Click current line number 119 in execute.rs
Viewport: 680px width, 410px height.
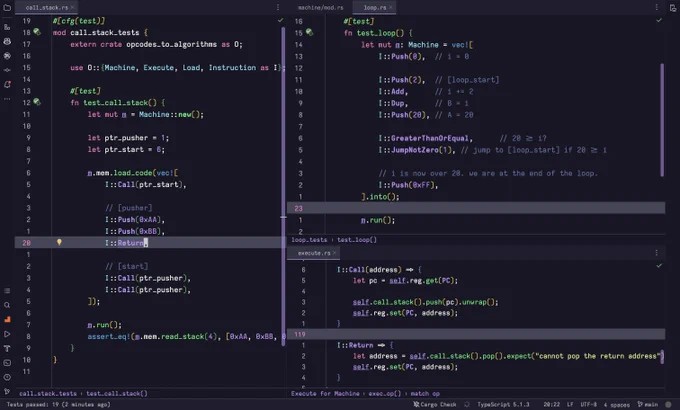click(300, 334)
